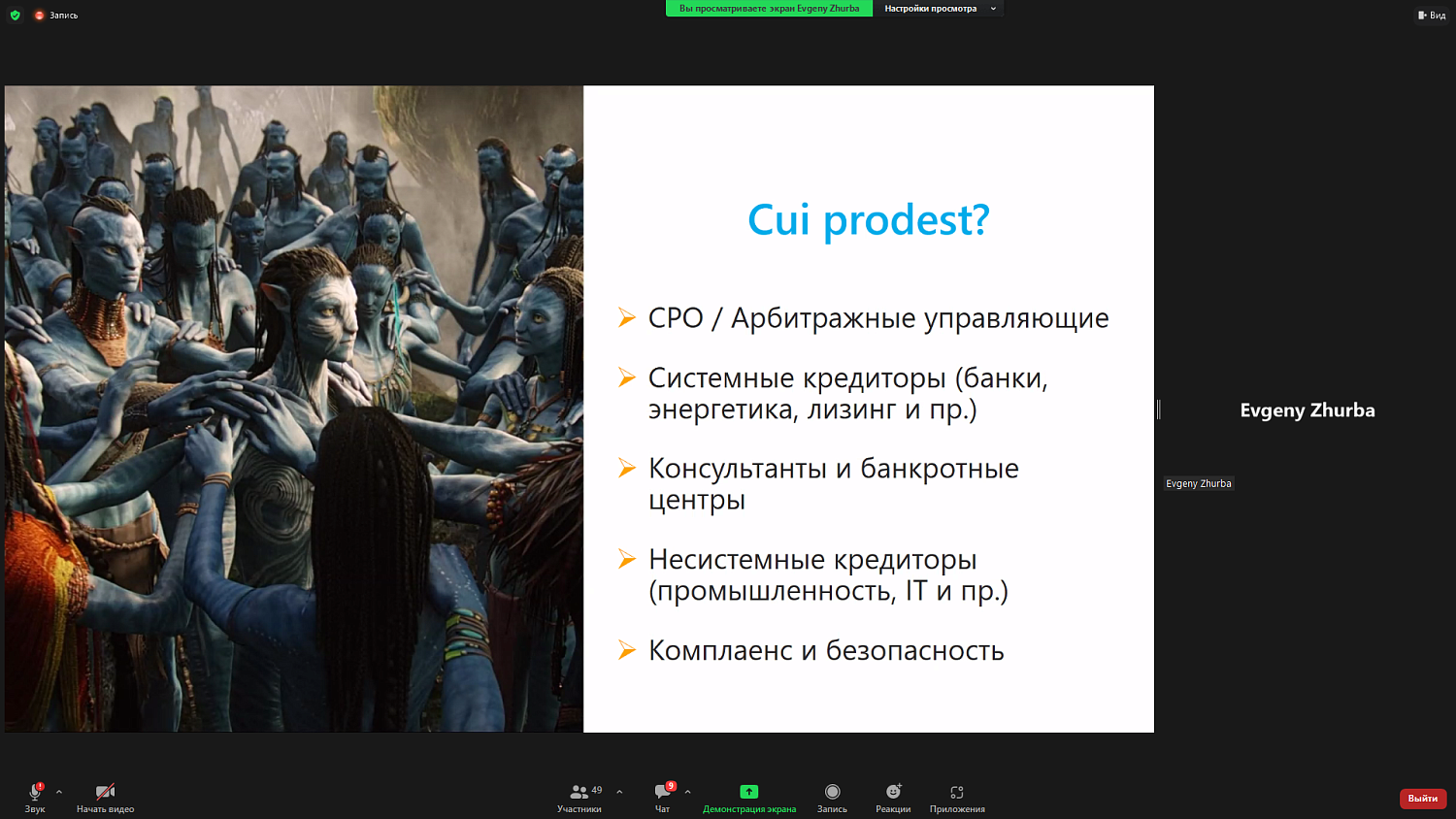Start recording via the Запись icon
This screenshot has width=1456, height=819.
(832, 794)
